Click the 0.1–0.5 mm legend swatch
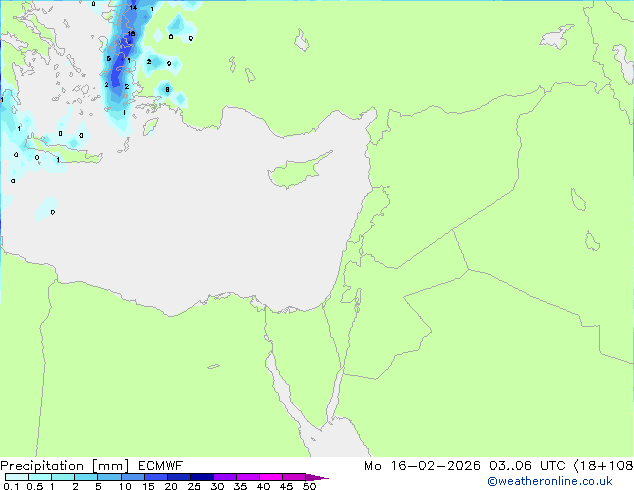The image size is (634, 490). coord(17,477)
